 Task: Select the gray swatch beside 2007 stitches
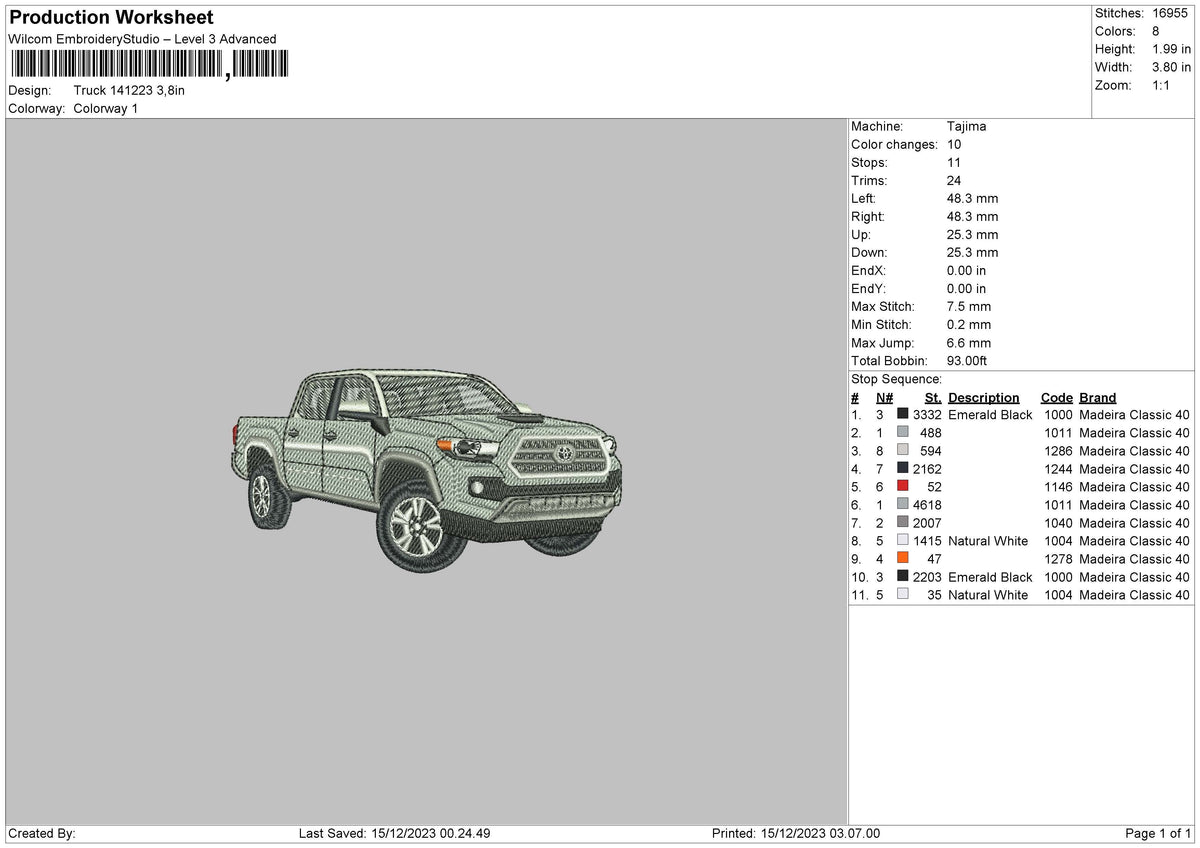tap(903, 522)
